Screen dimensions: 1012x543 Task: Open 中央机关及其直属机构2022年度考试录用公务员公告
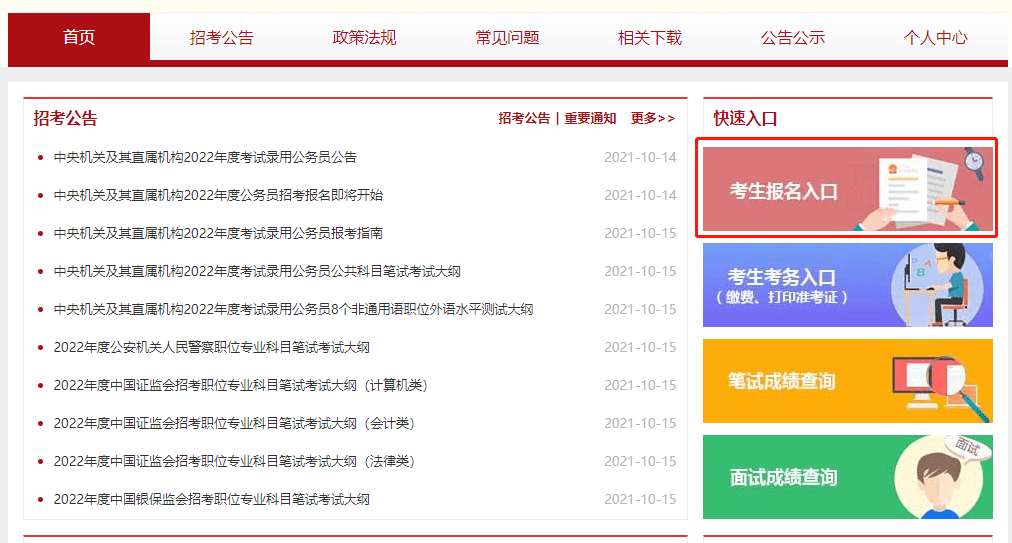point(205,157)
